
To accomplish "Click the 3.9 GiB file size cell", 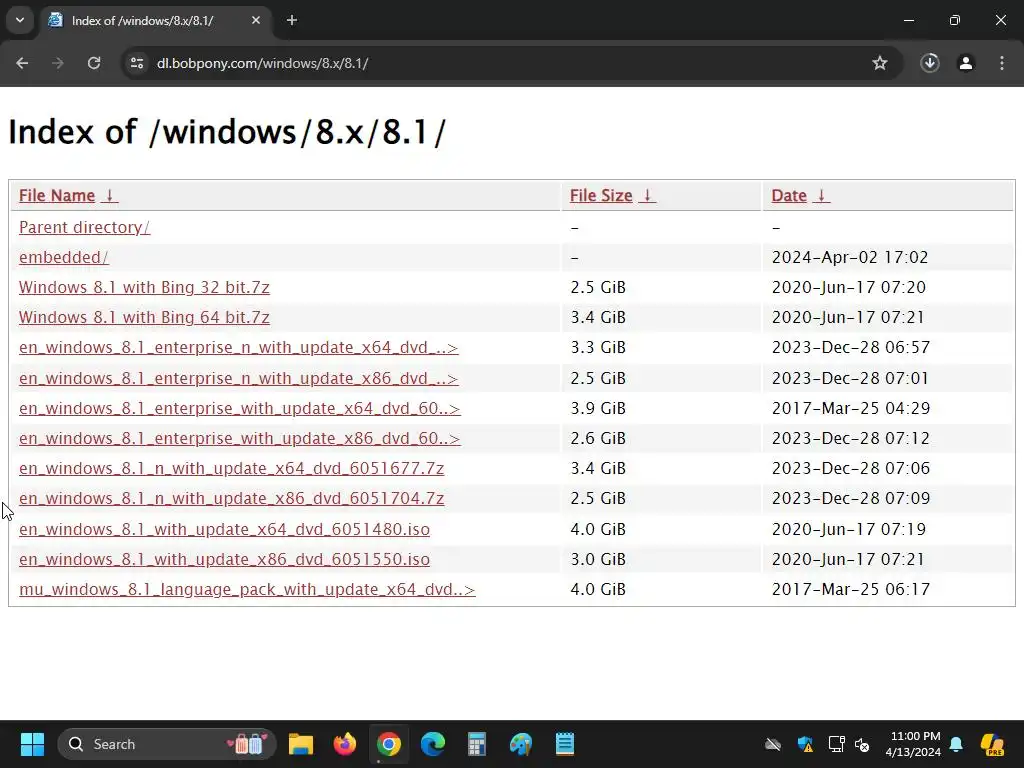I will tap(598, 408).
